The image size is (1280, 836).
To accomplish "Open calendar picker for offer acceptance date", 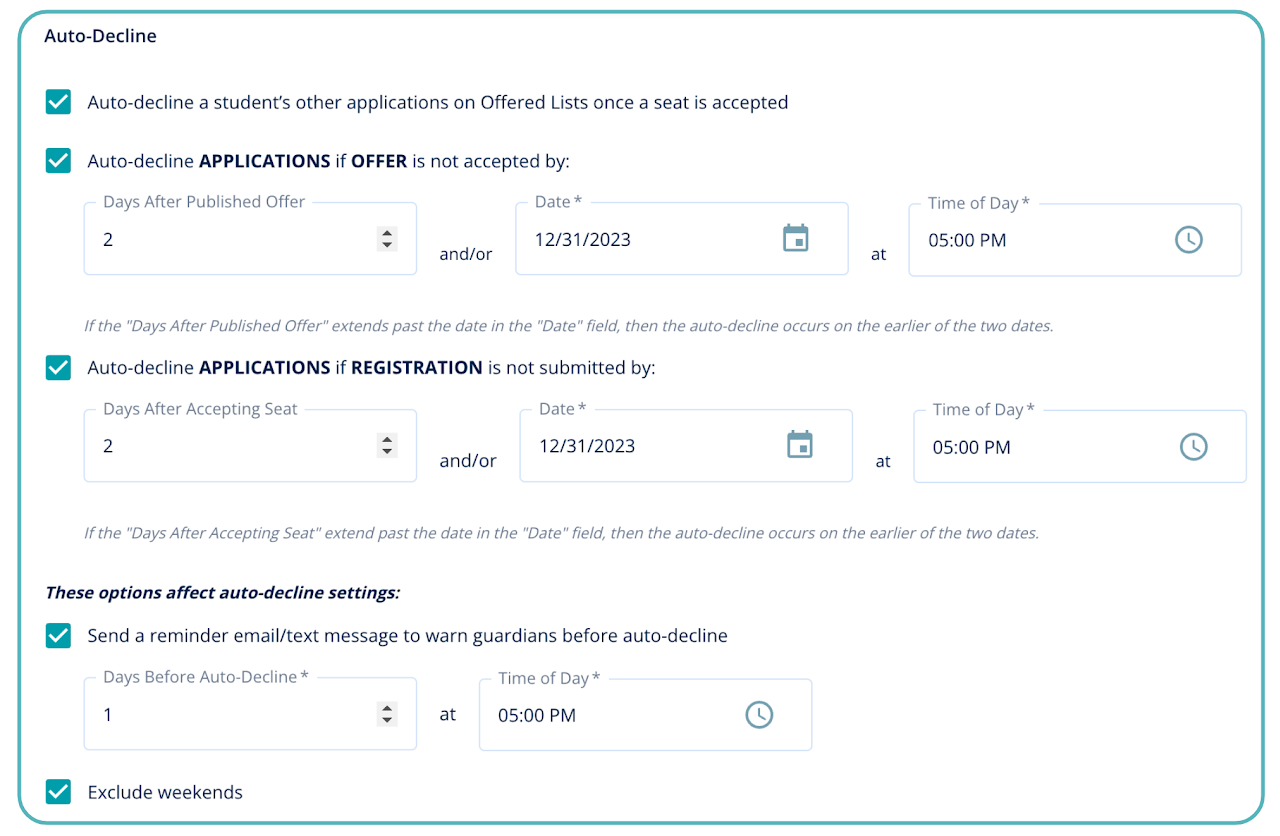I will (795, 239).
